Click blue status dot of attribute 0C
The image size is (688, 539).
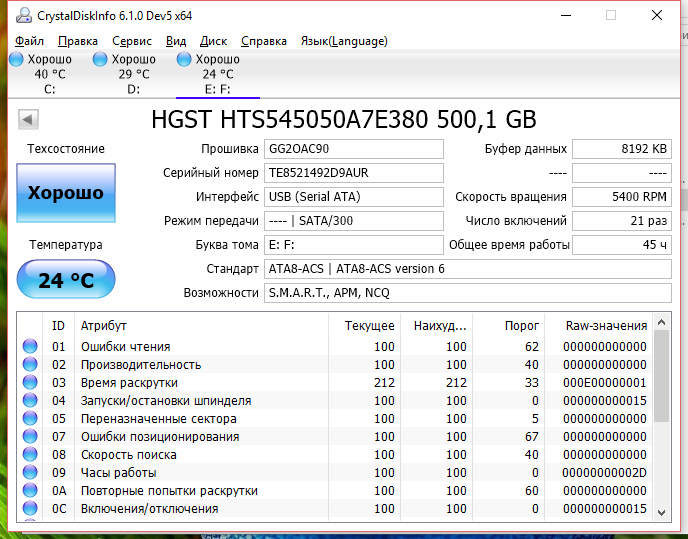click(x=30, y=508)
